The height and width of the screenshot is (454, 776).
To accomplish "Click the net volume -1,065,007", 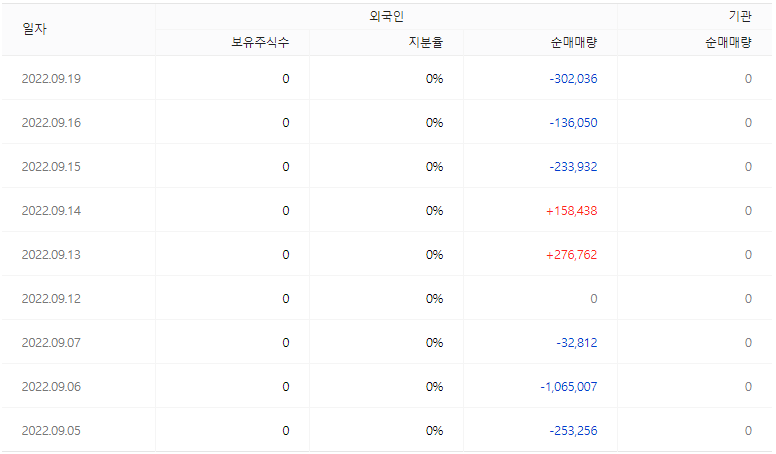I will (x=569, y=387).
